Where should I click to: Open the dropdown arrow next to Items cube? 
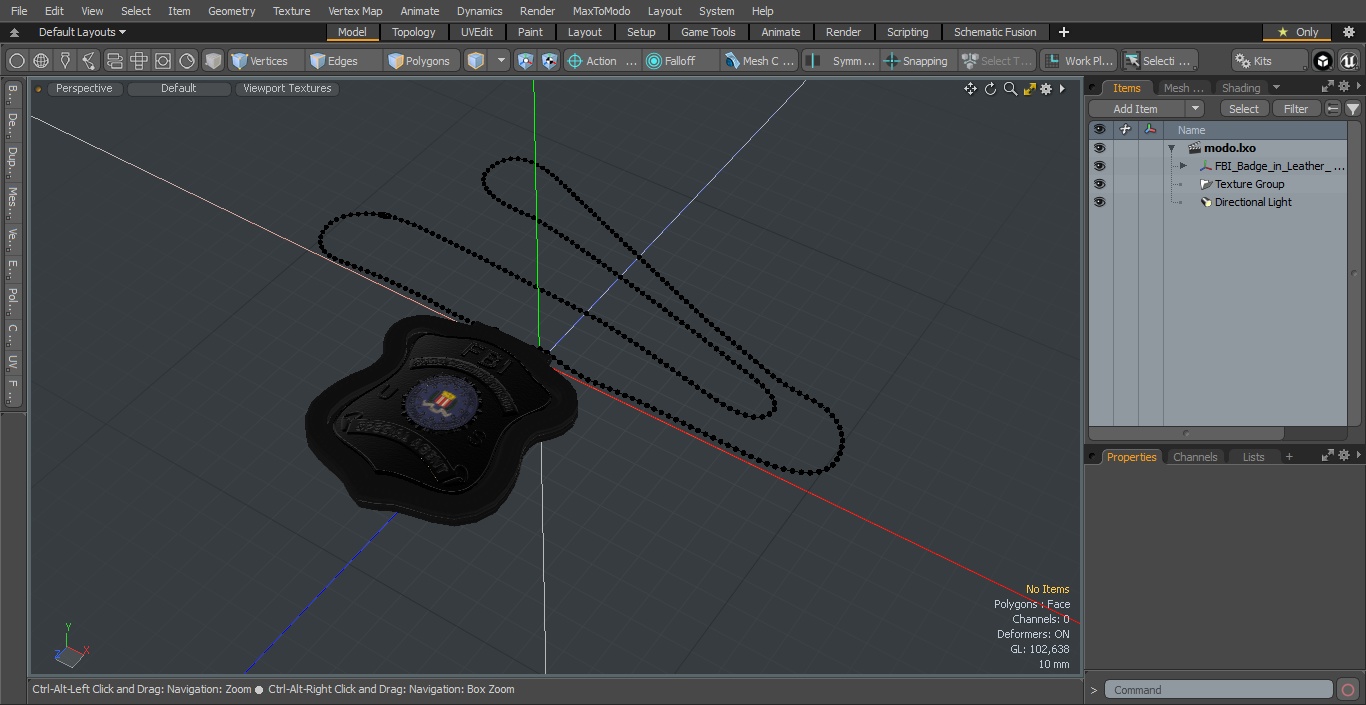pos(501,61)
